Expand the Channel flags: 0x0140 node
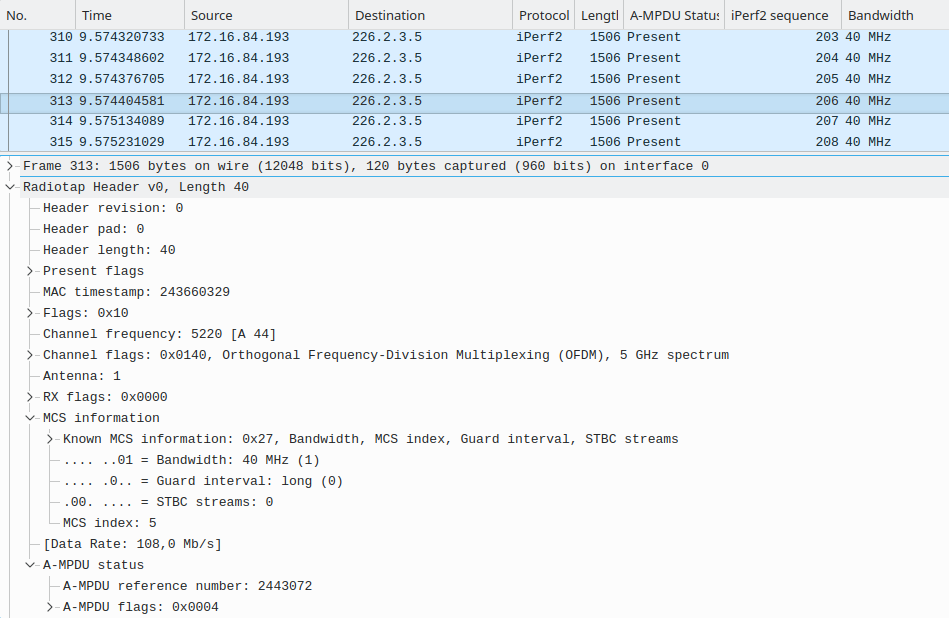The image size is (949, 618). pyautogui.click(x=30, y=355)
